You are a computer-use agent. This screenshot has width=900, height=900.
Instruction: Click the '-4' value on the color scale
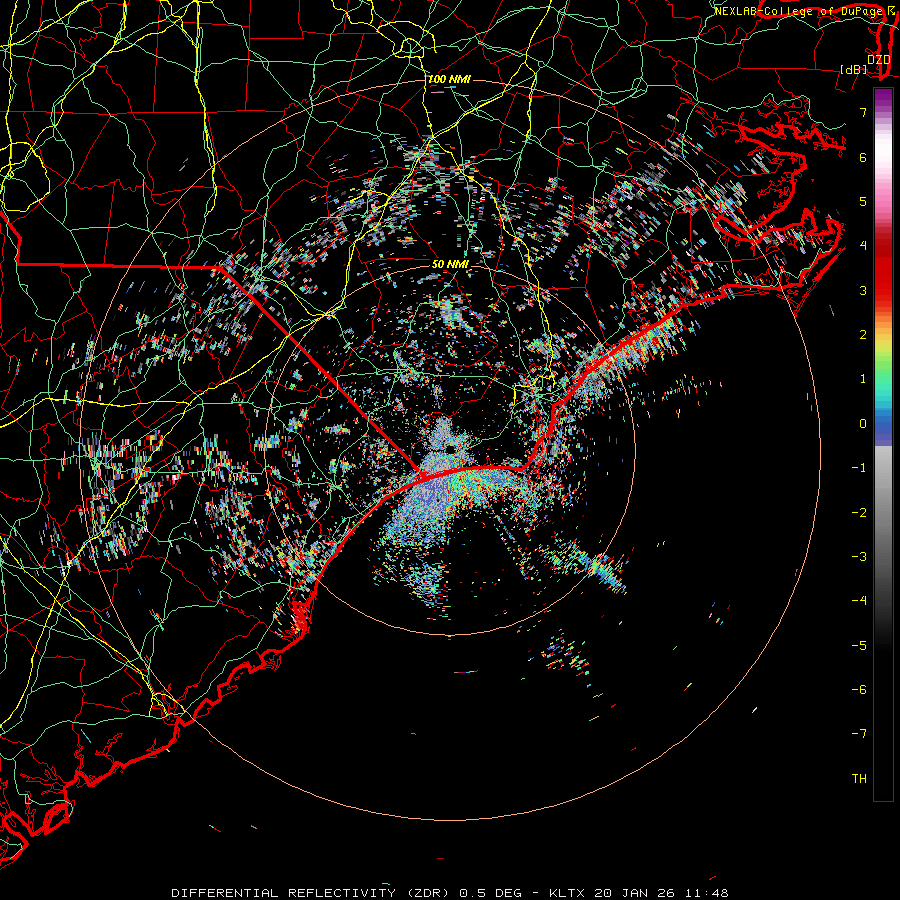coord(859,601)
